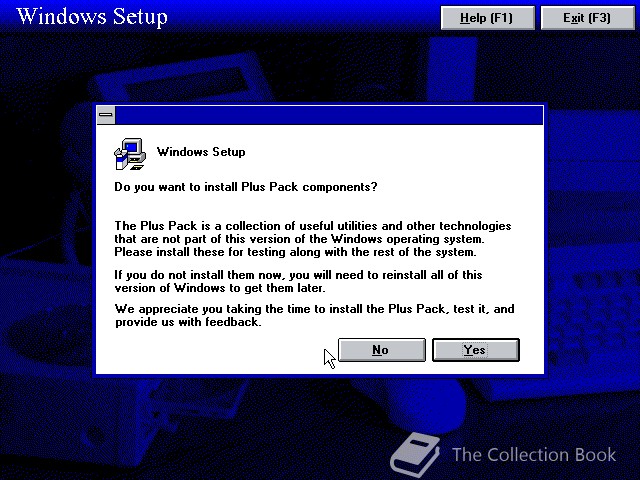The width and height of the screenshot is (640, 480).
Task: Choose Yes to install Plus Pack
Action: tap(476, 350)
